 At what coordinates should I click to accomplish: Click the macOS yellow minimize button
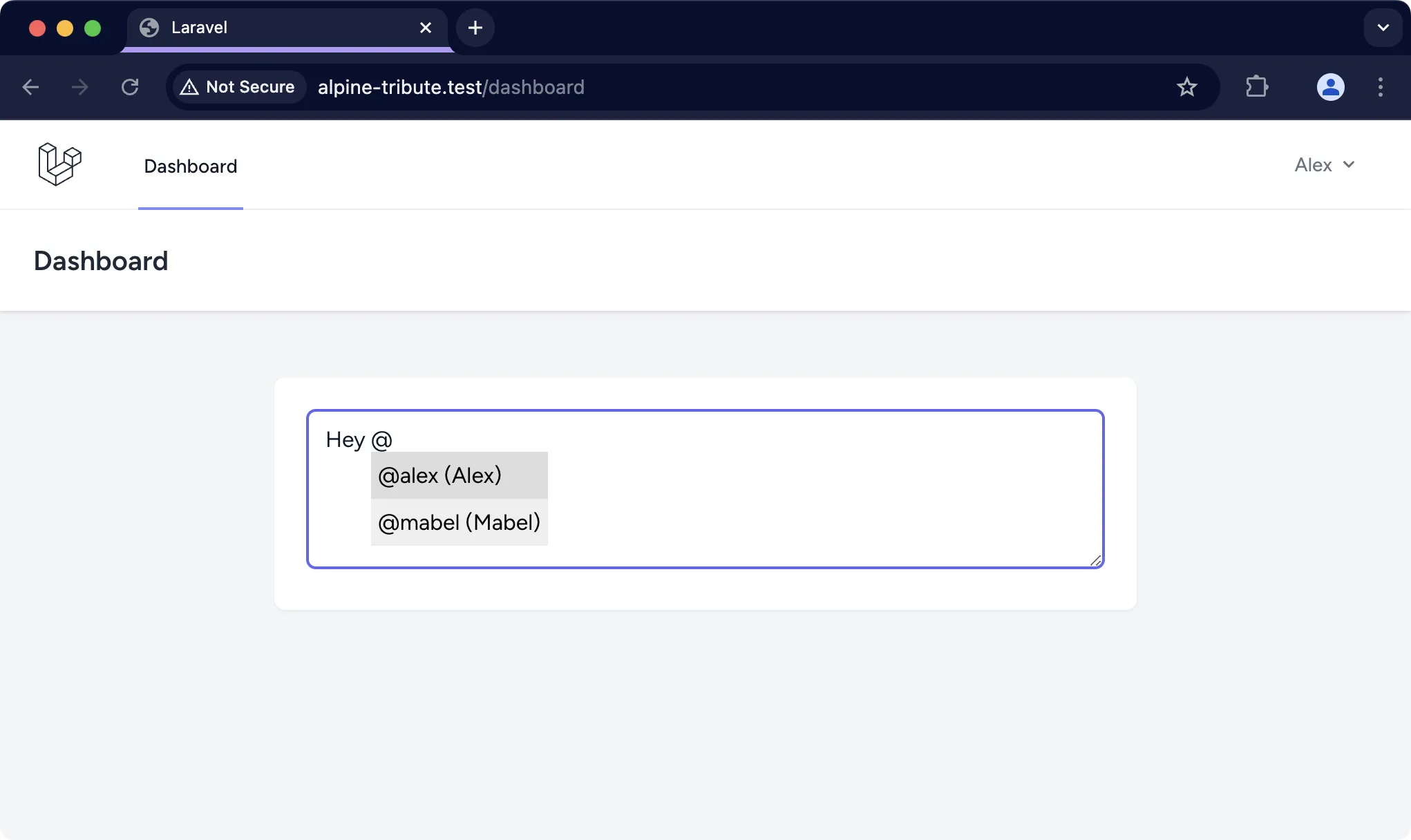click(x=65, y=28)
